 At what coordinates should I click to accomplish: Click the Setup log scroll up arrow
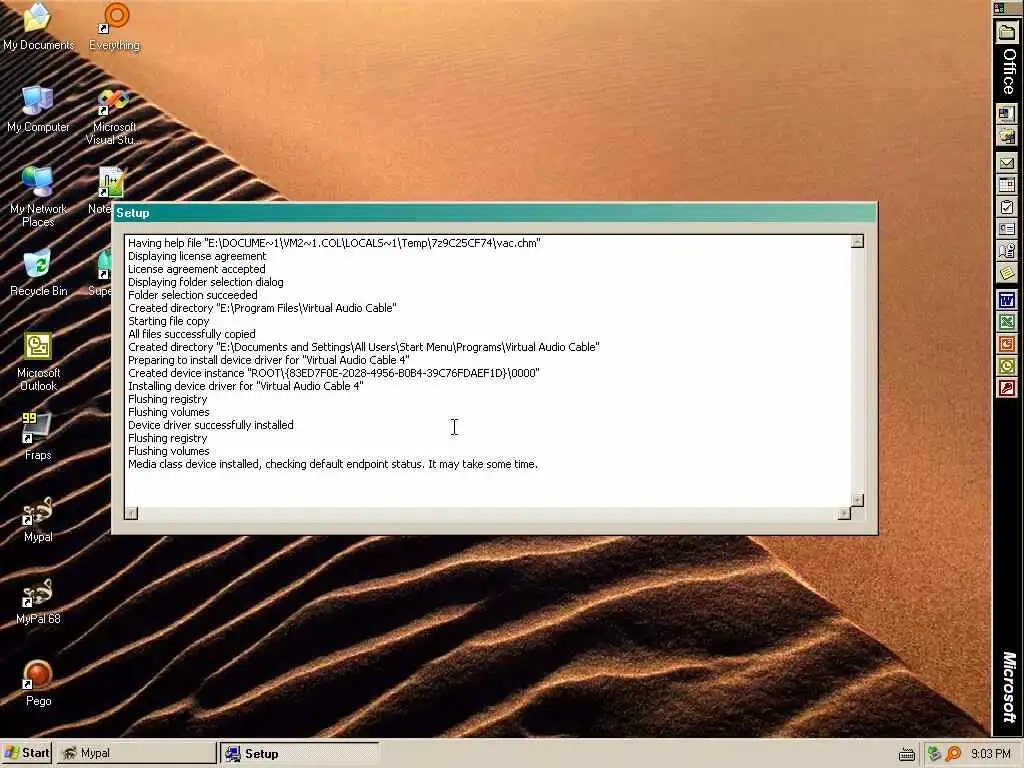point(857,242)
